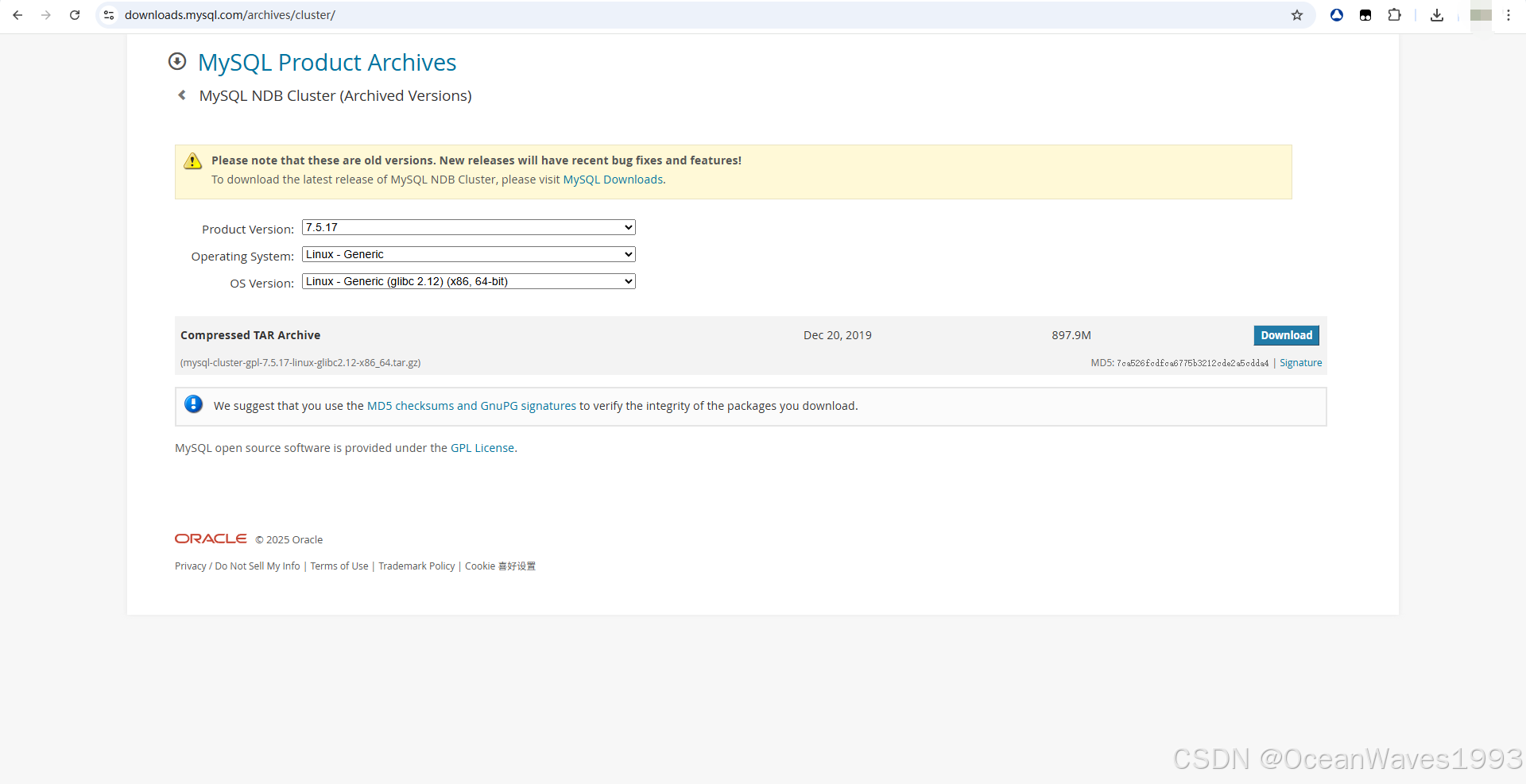
Task: Go back with the browser back arrow
Action: (x=17, y=15)
